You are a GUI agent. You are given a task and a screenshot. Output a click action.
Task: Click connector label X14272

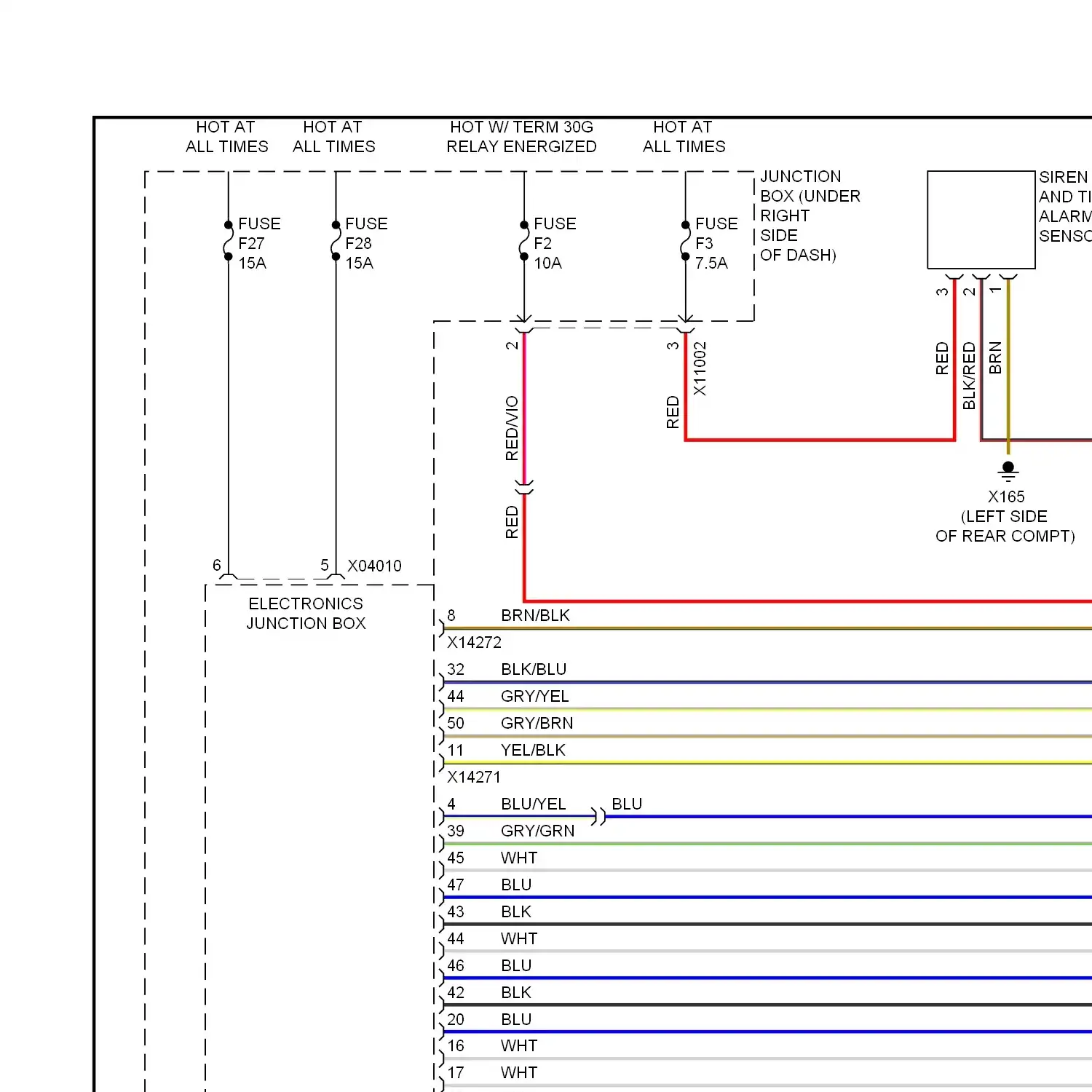pos(474,642)
